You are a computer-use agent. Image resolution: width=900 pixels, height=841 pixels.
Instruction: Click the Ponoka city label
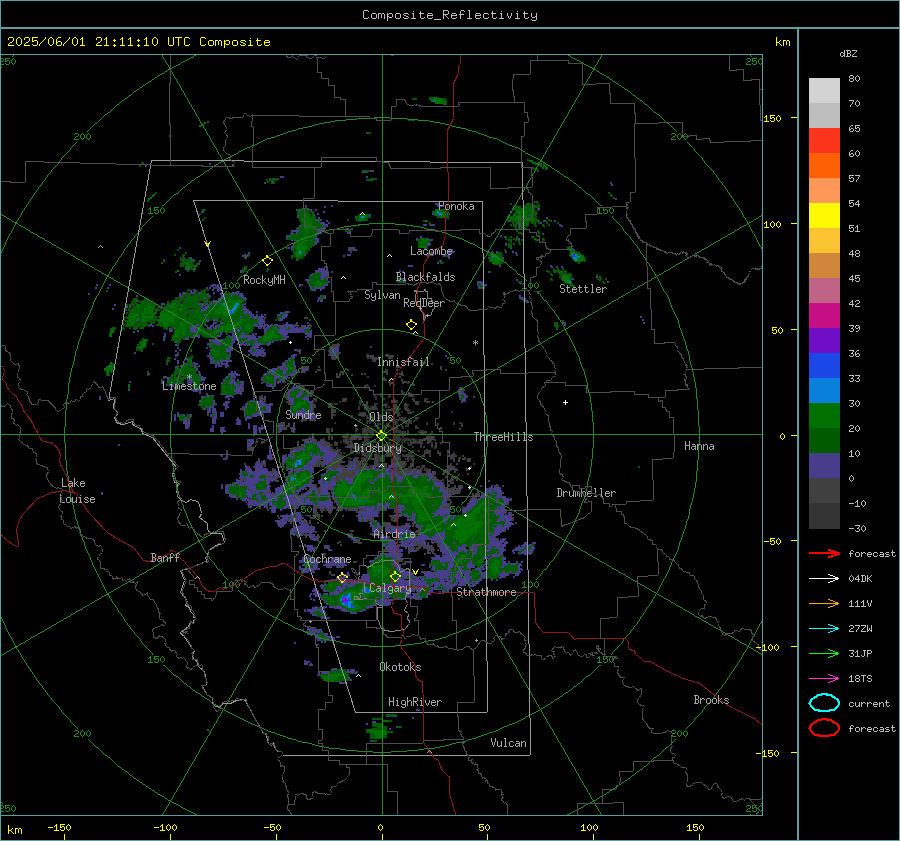(x=456, y=206)
